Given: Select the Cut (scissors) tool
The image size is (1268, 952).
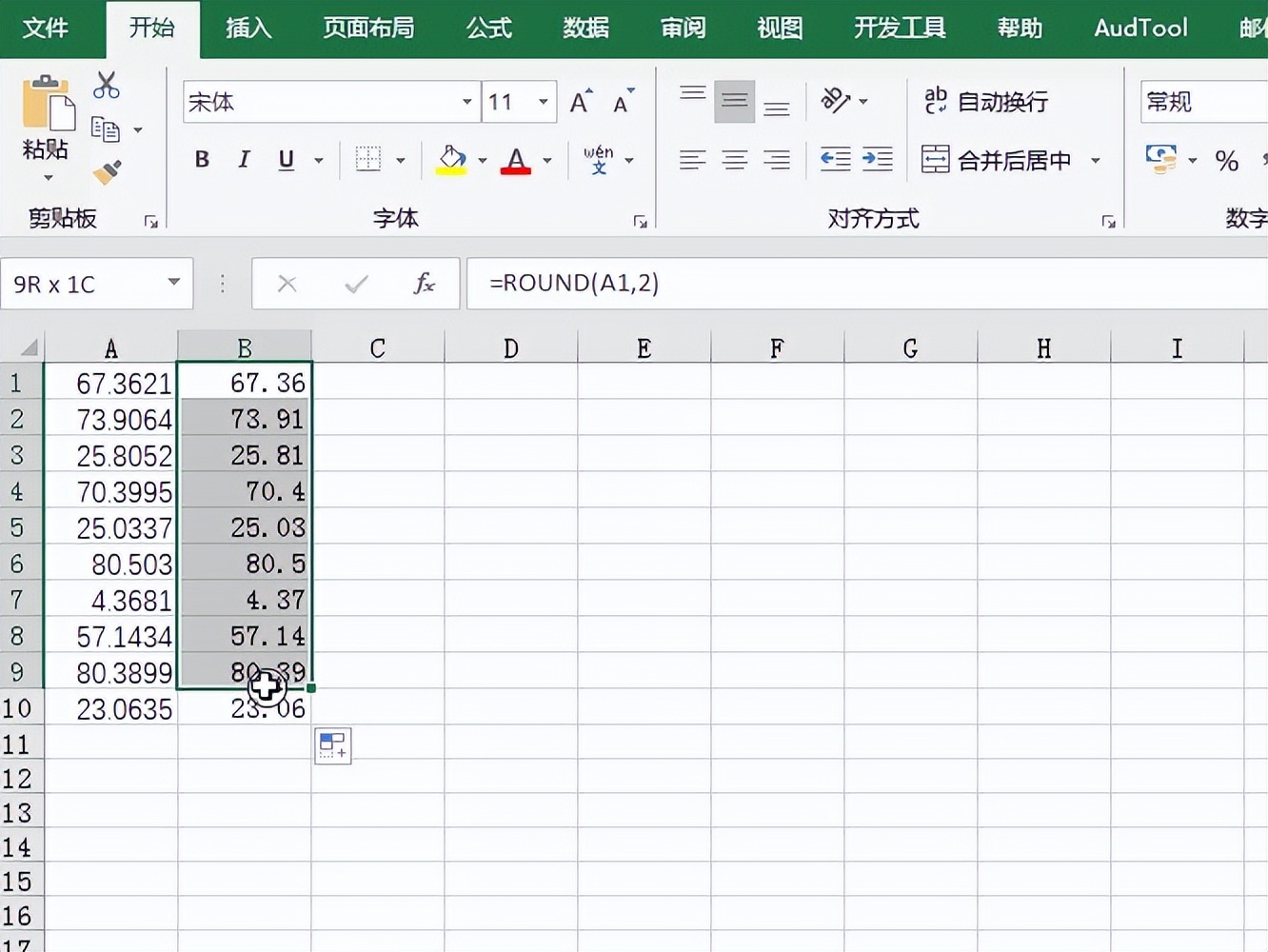Looking at the screenshot, I should [106, 85].
